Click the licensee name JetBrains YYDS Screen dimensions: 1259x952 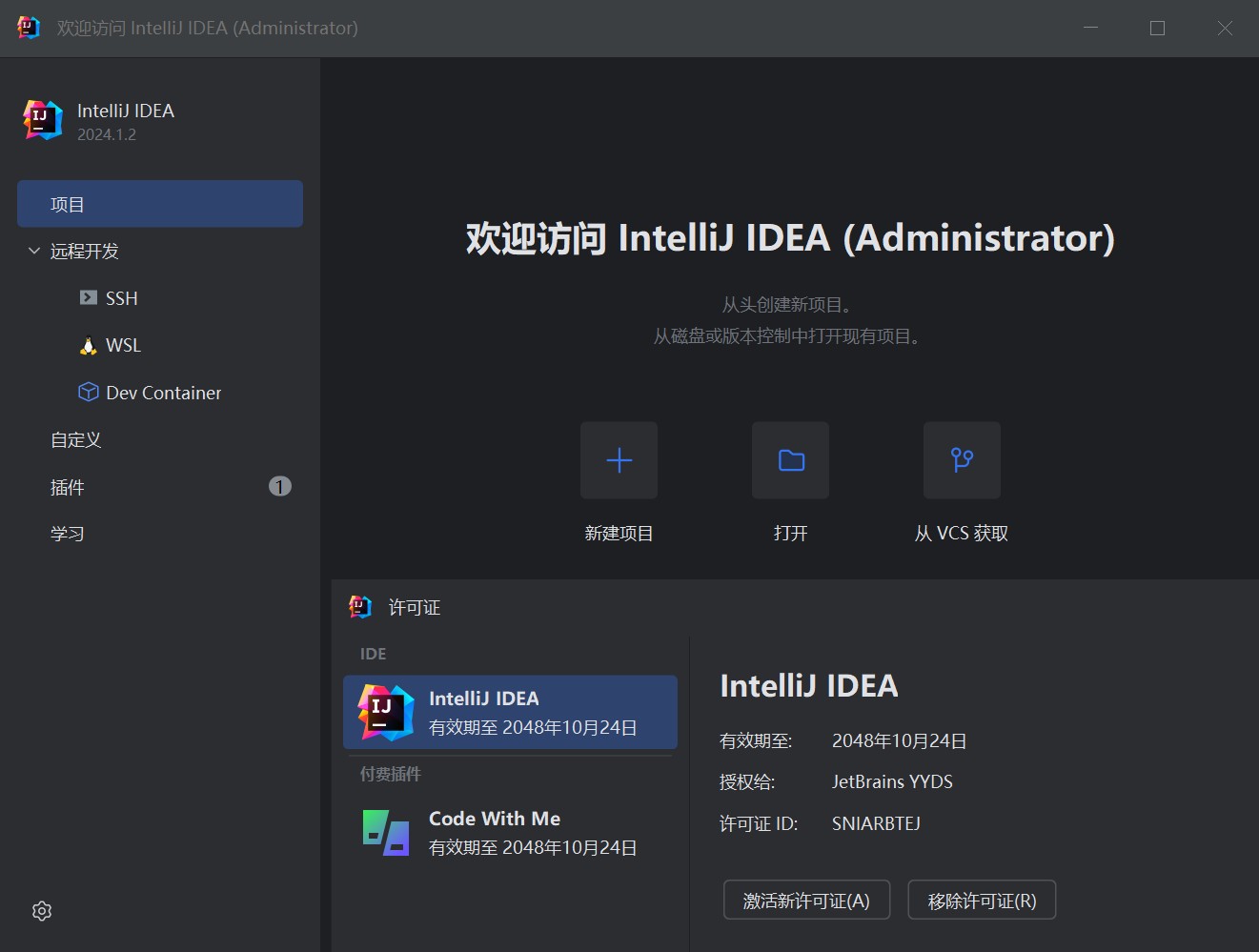click(x=892, y=781)
